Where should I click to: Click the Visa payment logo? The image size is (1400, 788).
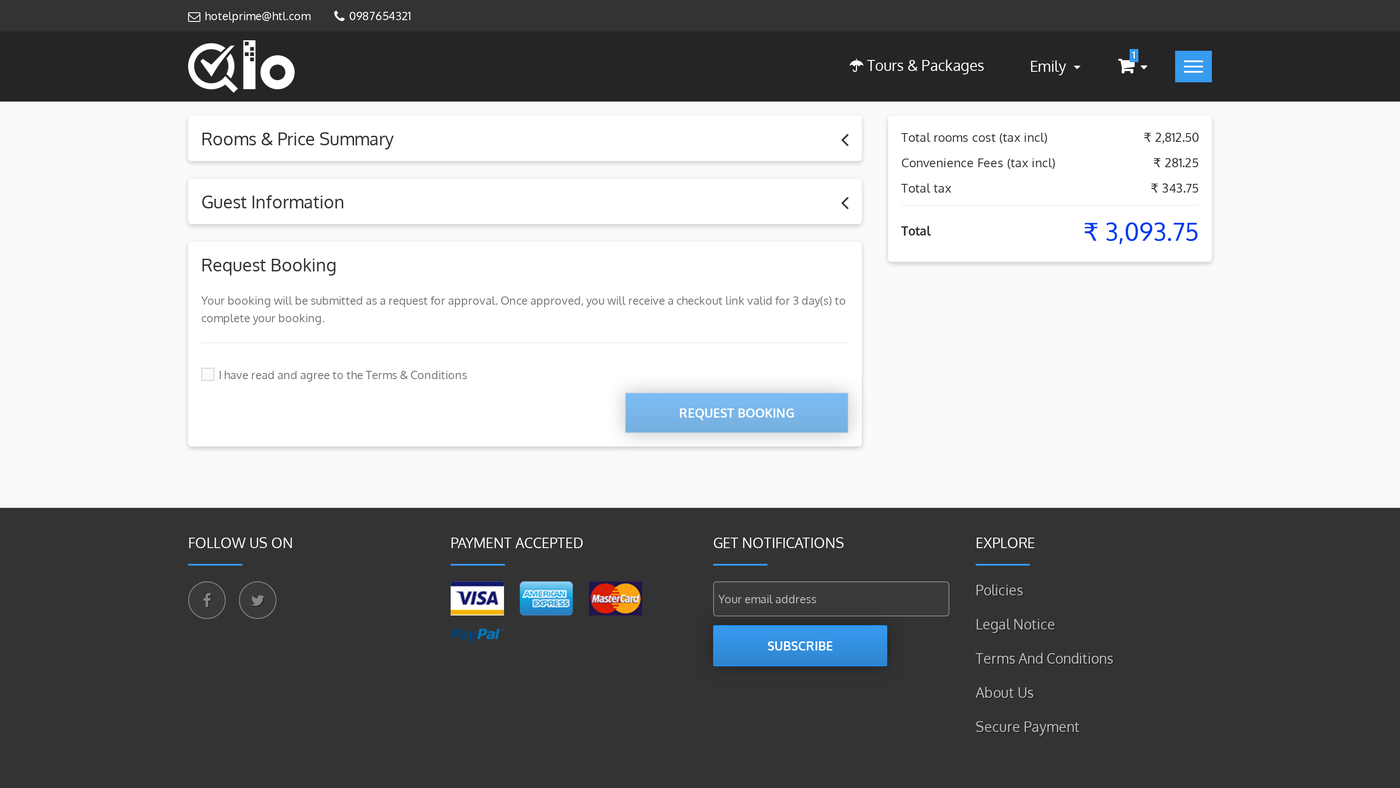tap(477, 598)
